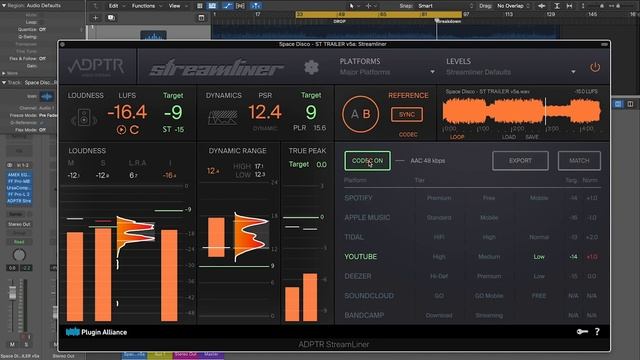Click the MATCH button
Screen dimensions: 640x360
point(579,161)
